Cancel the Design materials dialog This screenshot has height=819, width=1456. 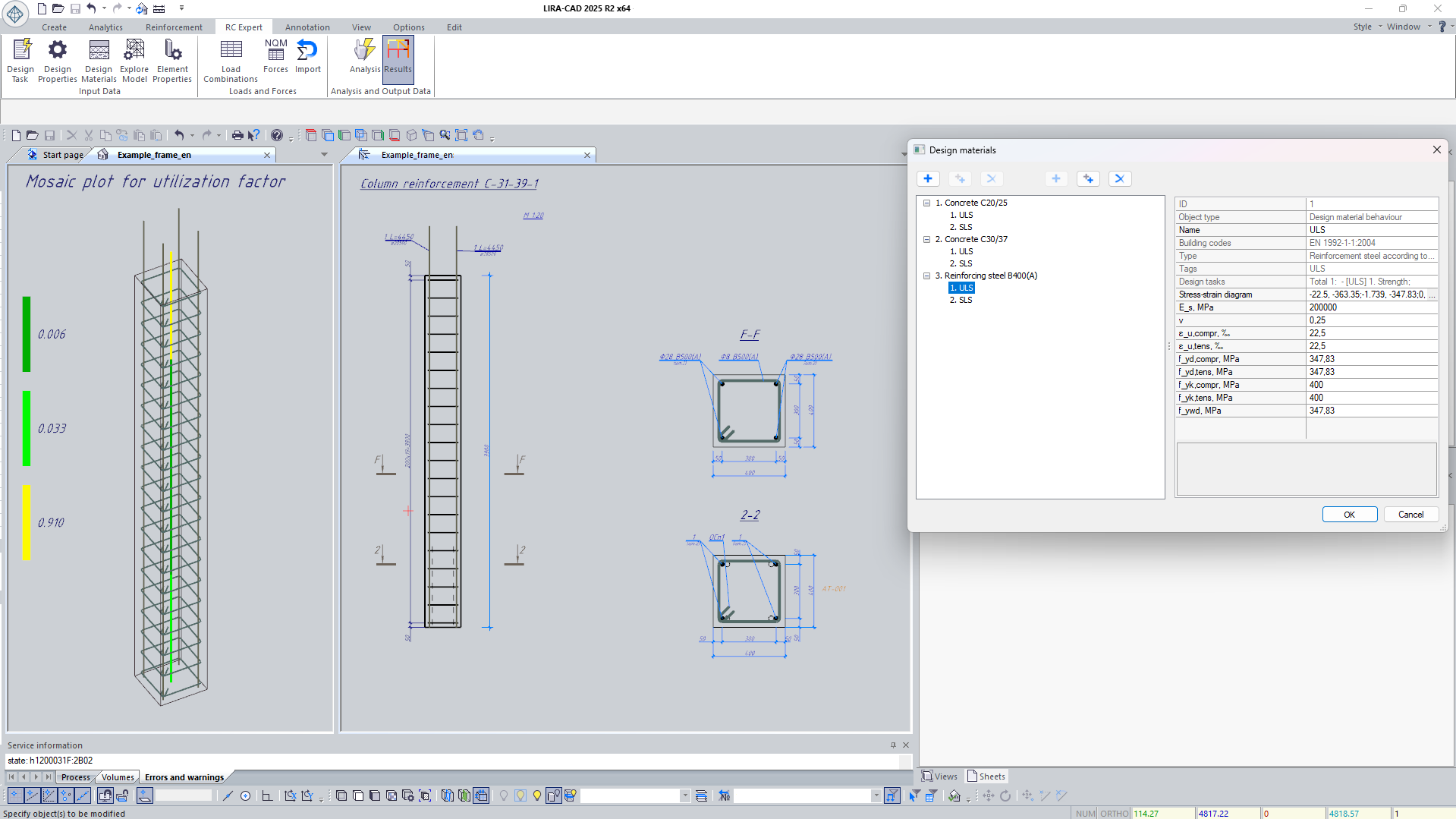click(1410, 514)
